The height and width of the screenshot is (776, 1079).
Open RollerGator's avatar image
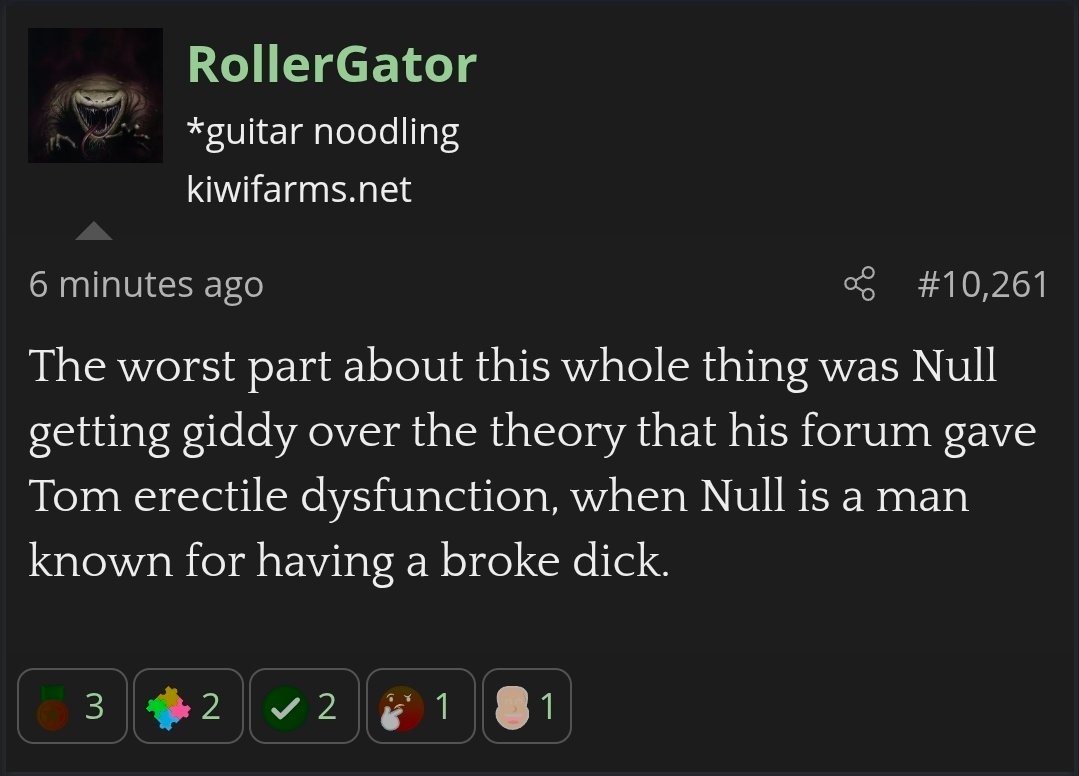click(95, 95)
